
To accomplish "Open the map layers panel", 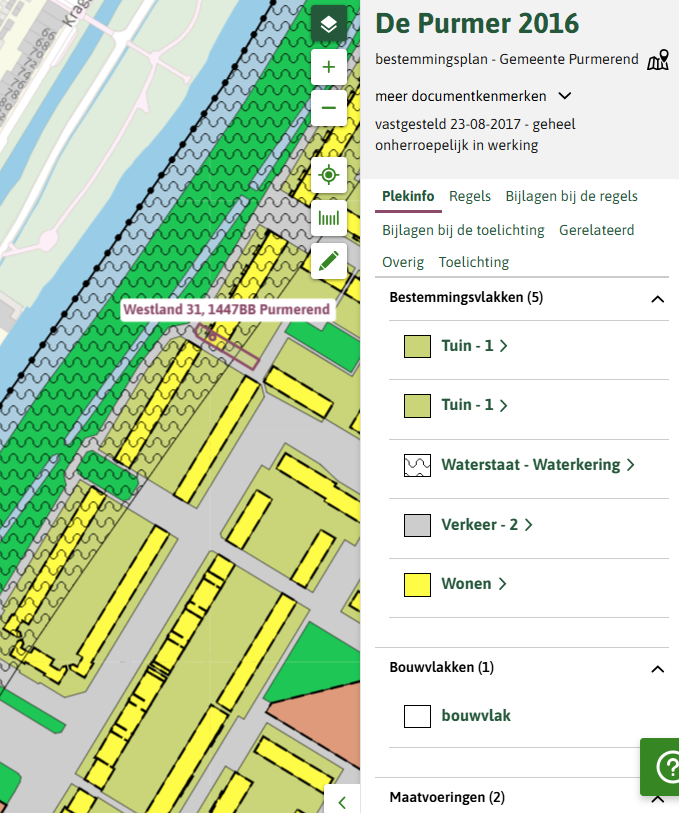I will [x=329, y=24].
